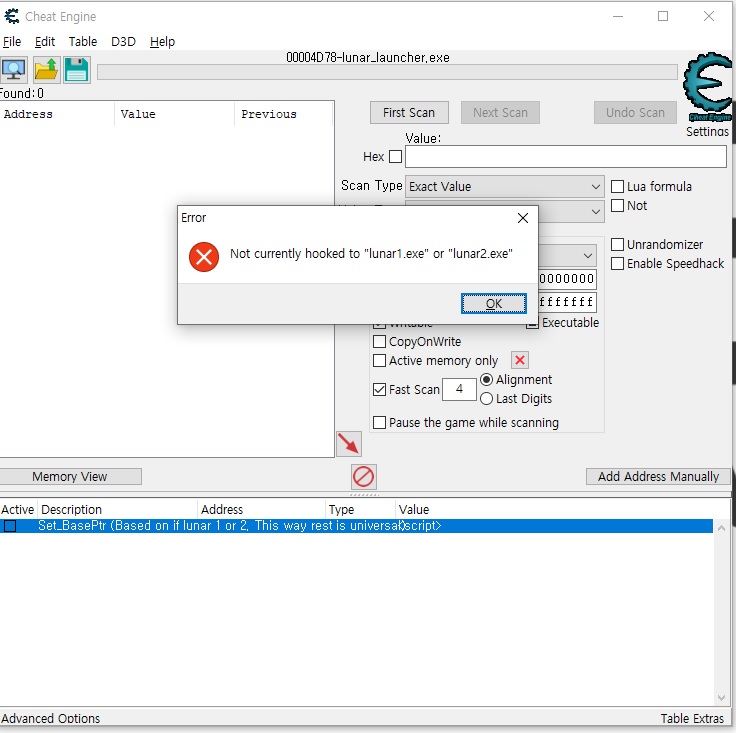Click the Start address 0000000 field
This screenshot has width=736, height=733.
567,279
